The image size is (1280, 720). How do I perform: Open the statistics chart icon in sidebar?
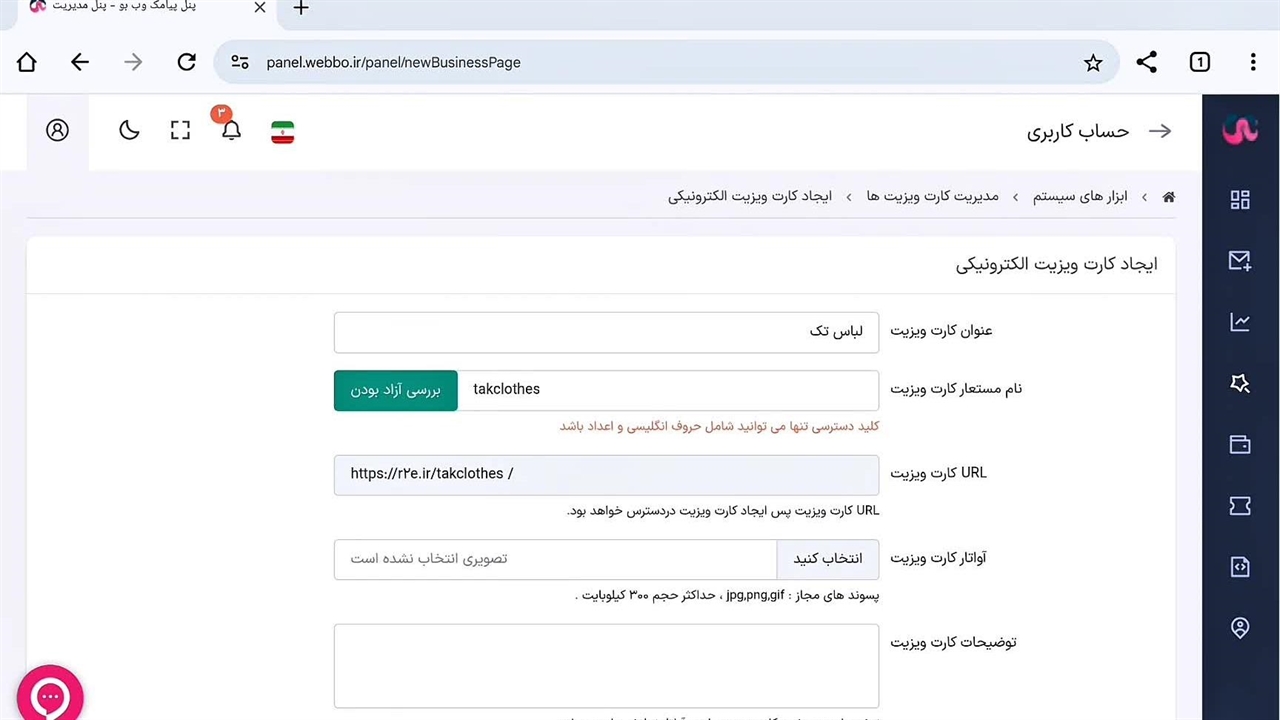click(1240, 322)
